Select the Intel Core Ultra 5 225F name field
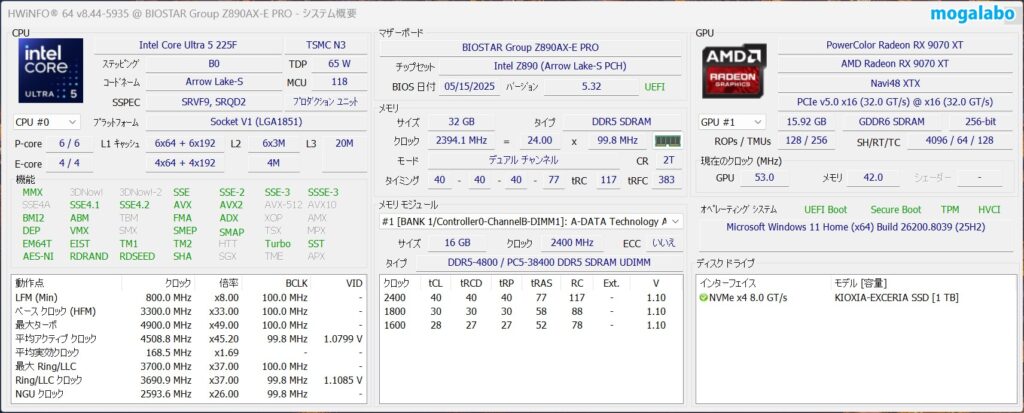 click(x=187, y=45)
